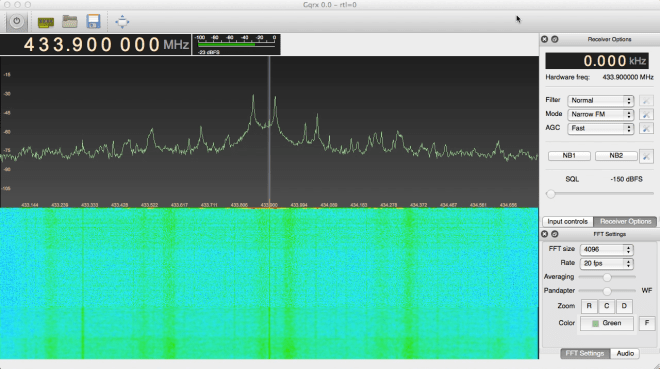Viewport: 660px width, 369px height.
Task: Click the Averaging slider handle
Action: click(x=607, y=277)
